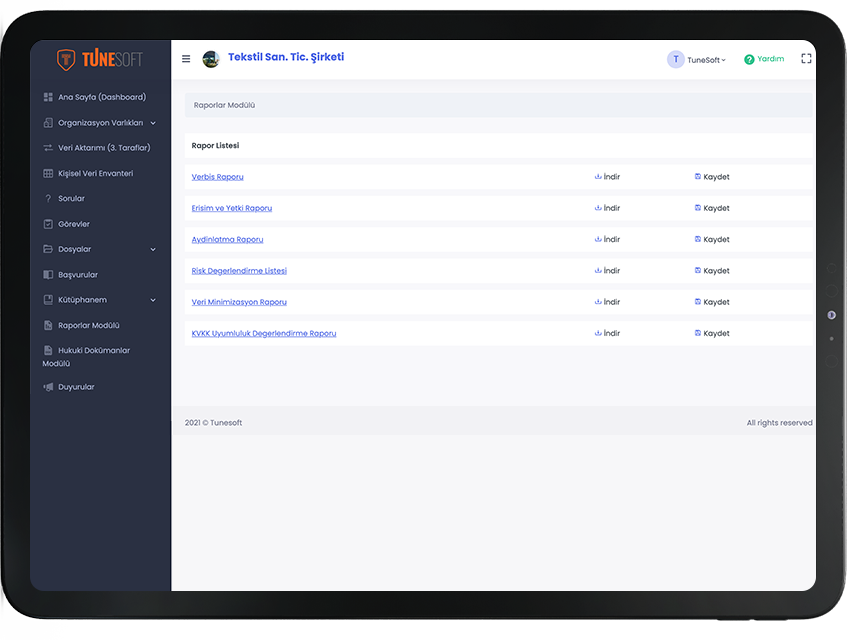Viewport: 847px width, 640px height.
Task: Click the Veri Aktarımı arrows icon
Action: coord(48,147)
